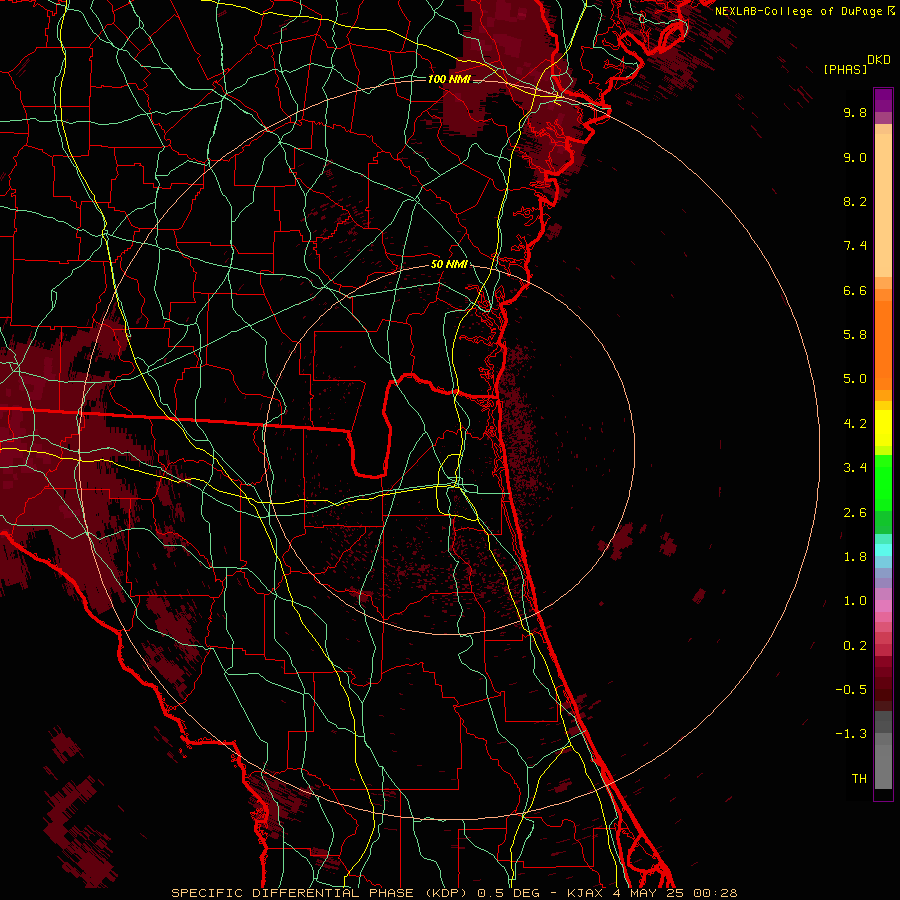Click the 100 NMI range ring label
This screenshot has width=900, height=900.
coord(449,79)
